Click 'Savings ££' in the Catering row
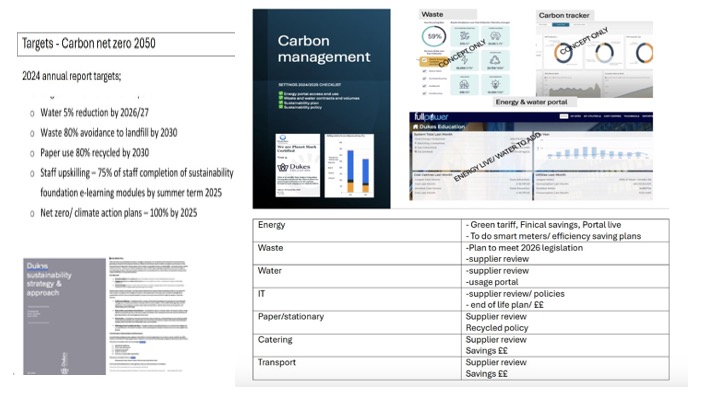Screen dimensions: 720x405 [486, 351]
